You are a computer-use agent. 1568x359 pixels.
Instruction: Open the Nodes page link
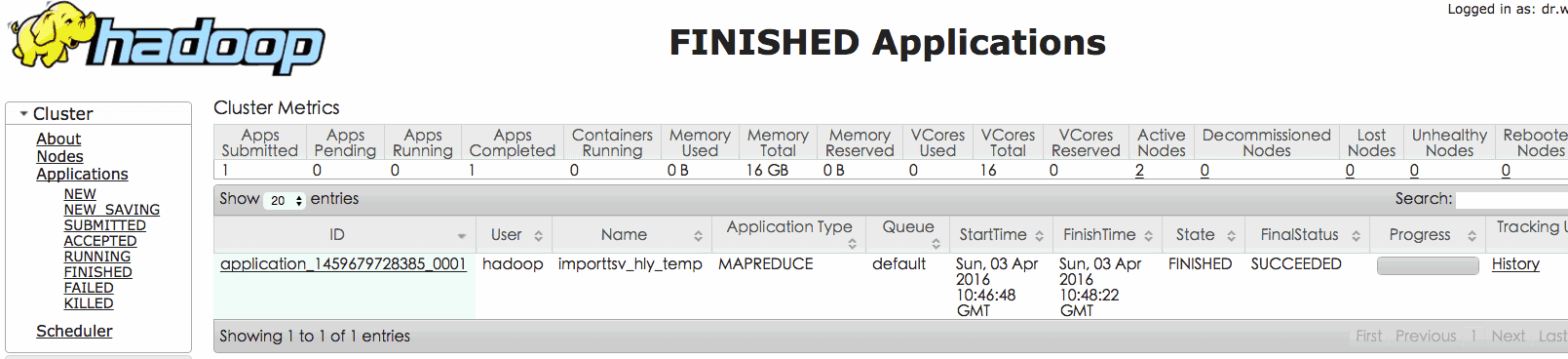point(59,156)
